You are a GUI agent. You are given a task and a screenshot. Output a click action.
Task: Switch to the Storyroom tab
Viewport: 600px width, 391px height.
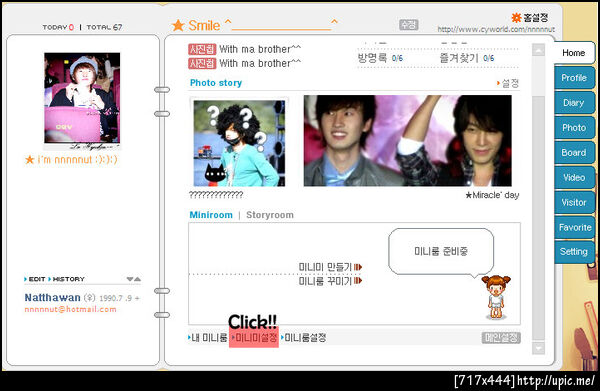[x=270, y=215]
